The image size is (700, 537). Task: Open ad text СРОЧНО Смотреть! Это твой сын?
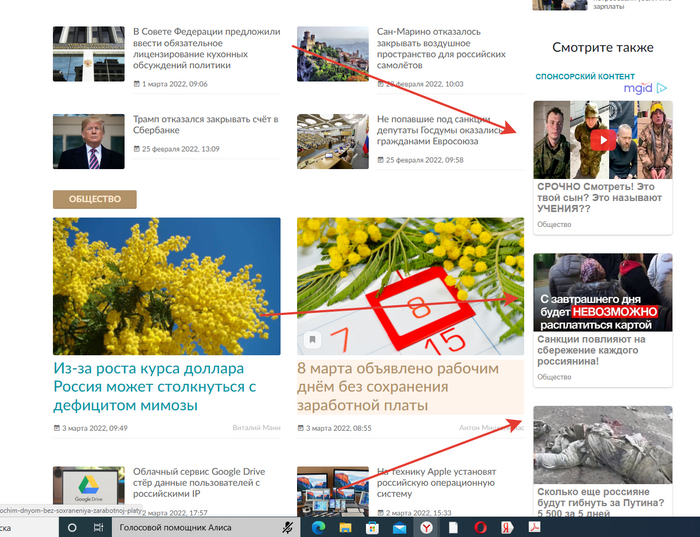point(600,198)
